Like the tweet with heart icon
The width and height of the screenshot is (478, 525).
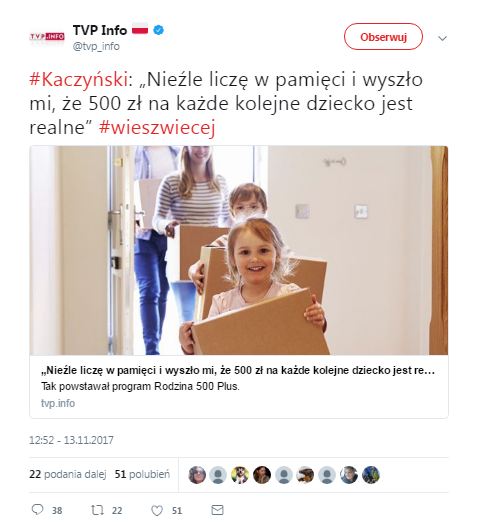157,510
